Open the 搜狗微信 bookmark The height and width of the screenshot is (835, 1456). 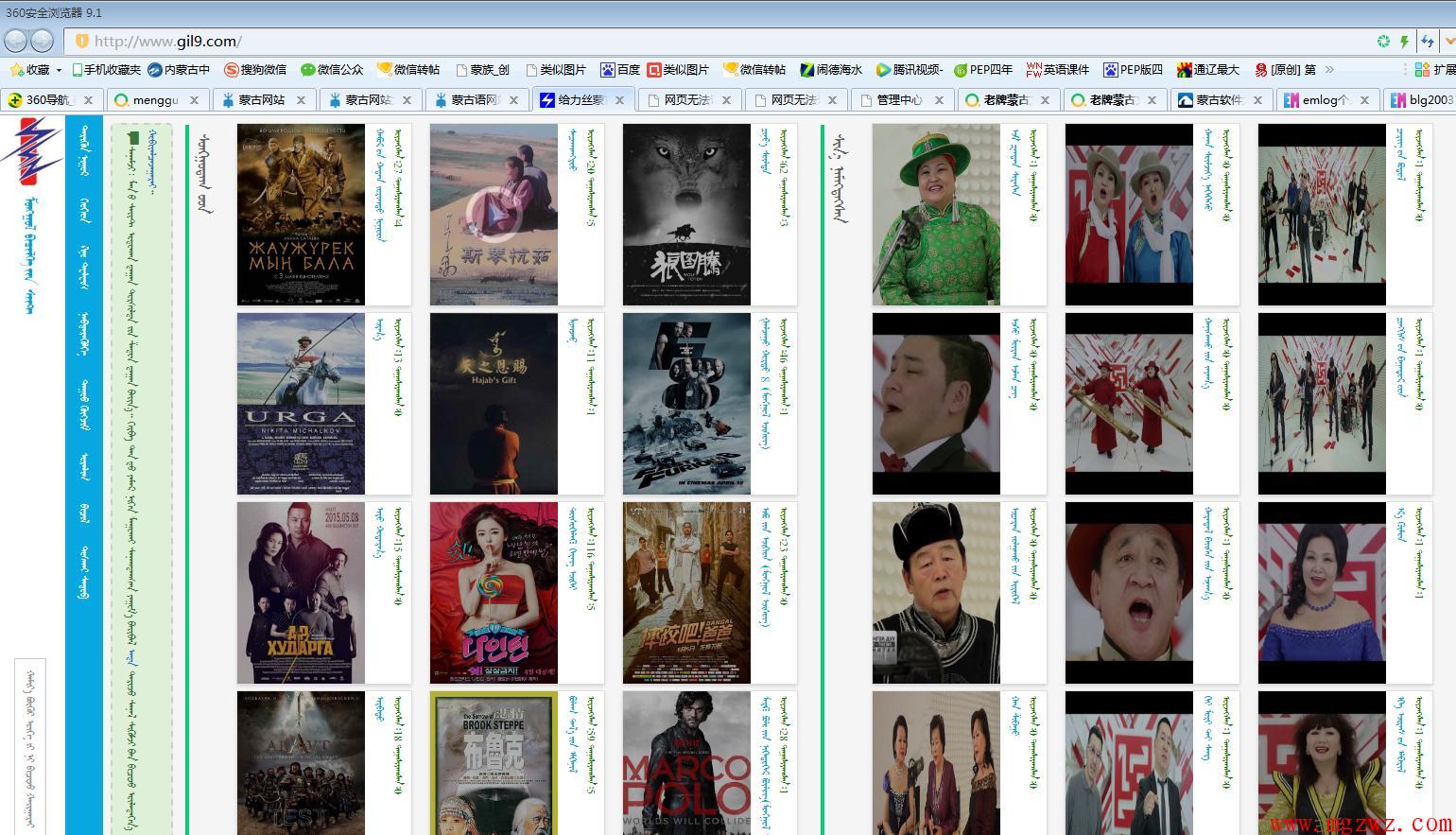[255, 70]
